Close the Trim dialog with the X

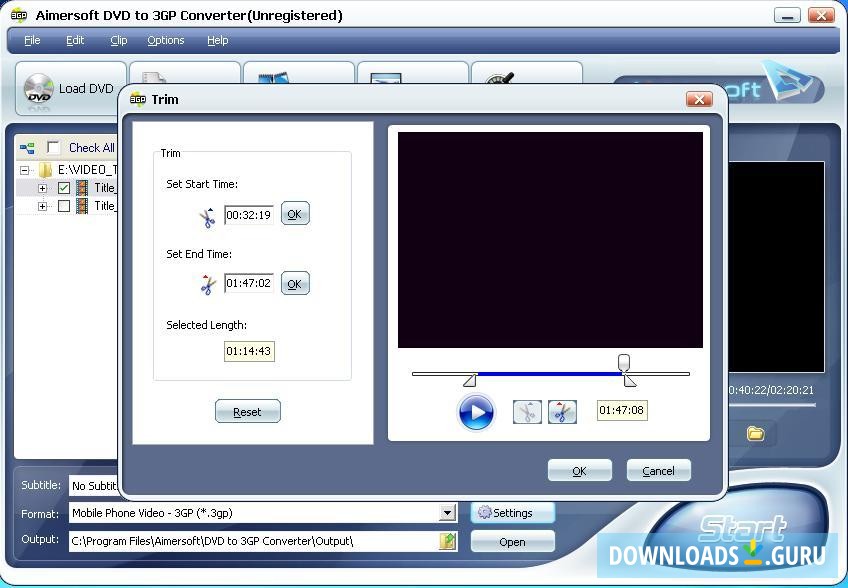pos(699,100)
